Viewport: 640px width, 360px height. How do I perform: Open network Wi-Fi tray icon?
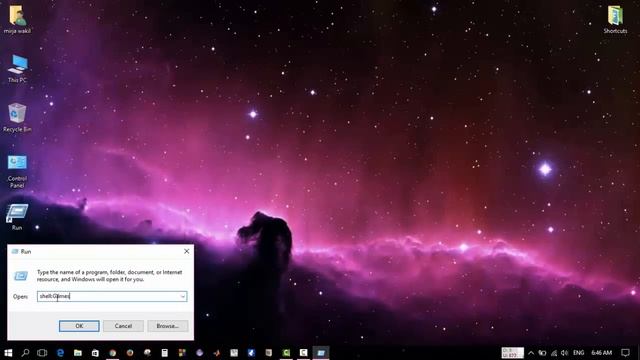point(554,353)
